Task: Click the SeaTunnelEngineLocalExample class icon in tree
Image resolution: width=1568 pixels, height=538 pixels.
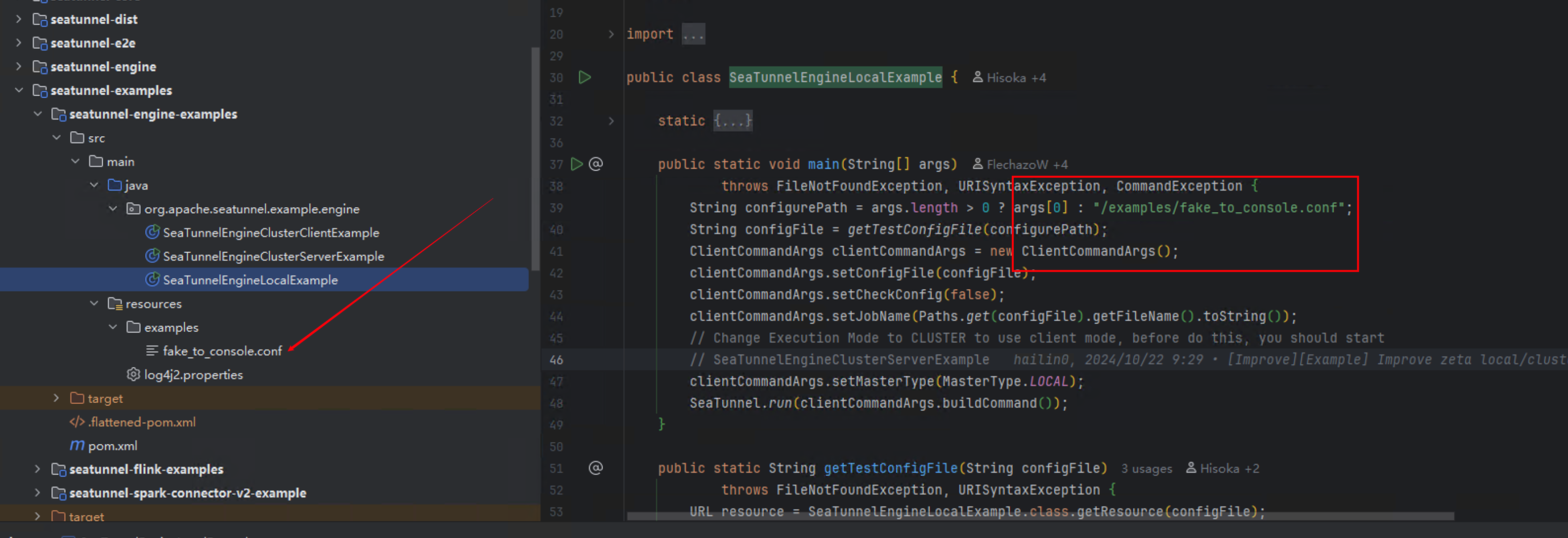Action: click(x=152, y=280)
